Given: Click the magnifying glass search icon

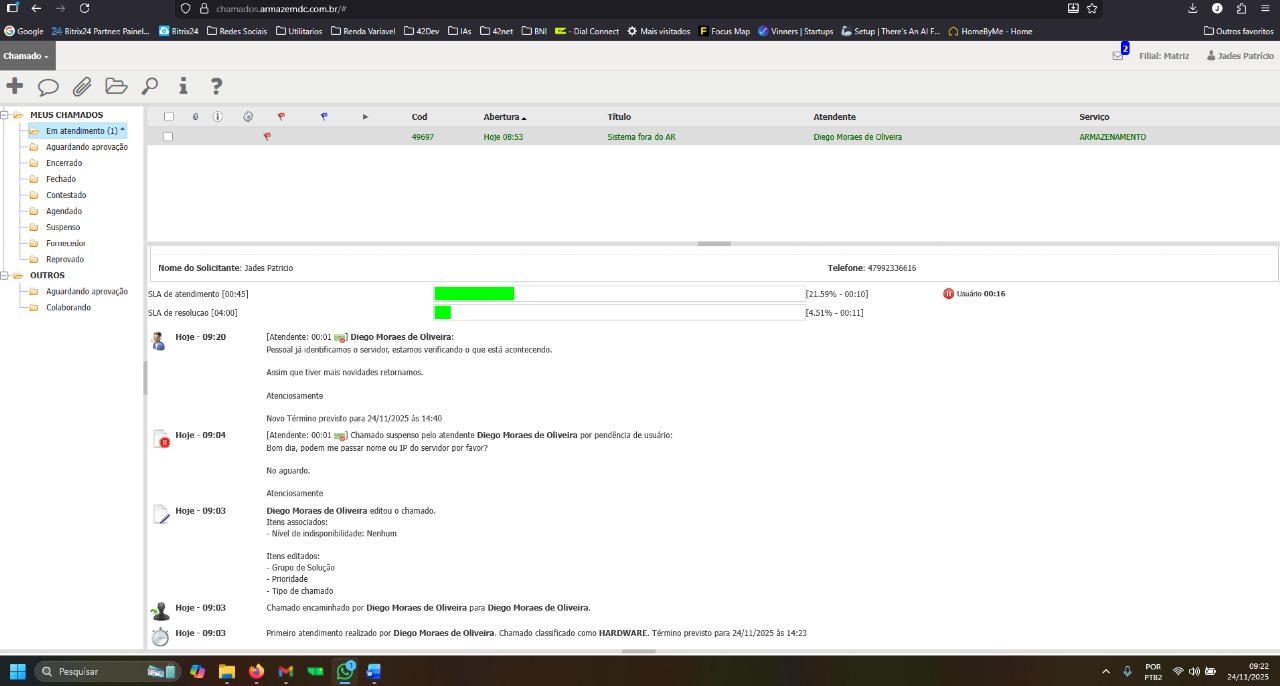Looking at the screenshot, I should point(150,87).
